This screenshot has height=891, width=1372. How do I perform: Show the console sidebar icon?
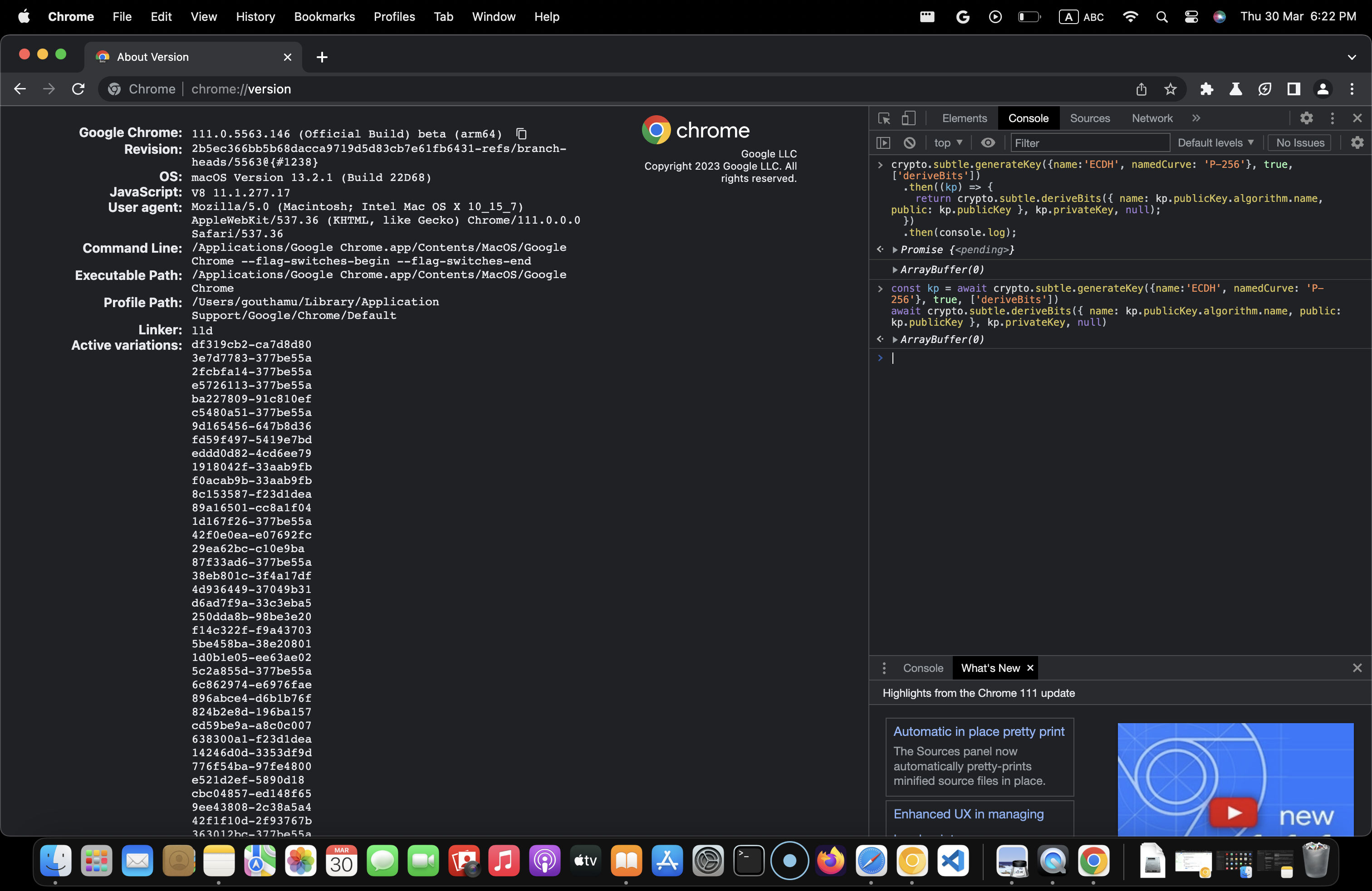click(x=883, y=142)
